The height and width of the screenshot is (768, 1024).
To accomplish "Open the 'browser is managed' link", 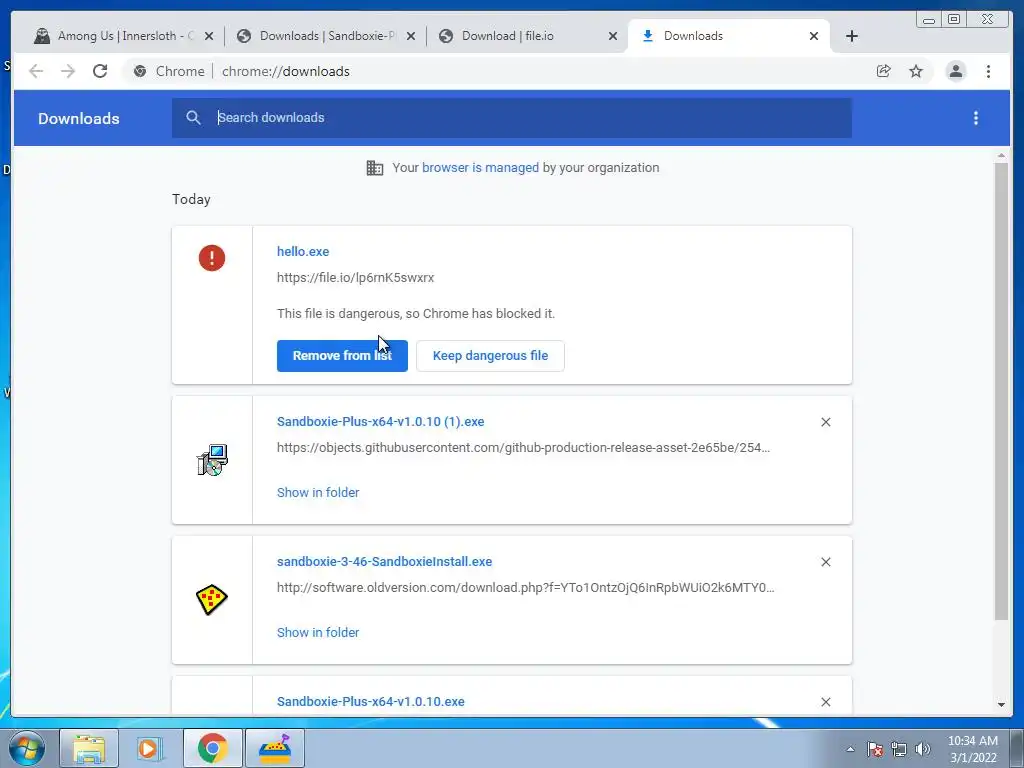I will click(x=480, y=168).
